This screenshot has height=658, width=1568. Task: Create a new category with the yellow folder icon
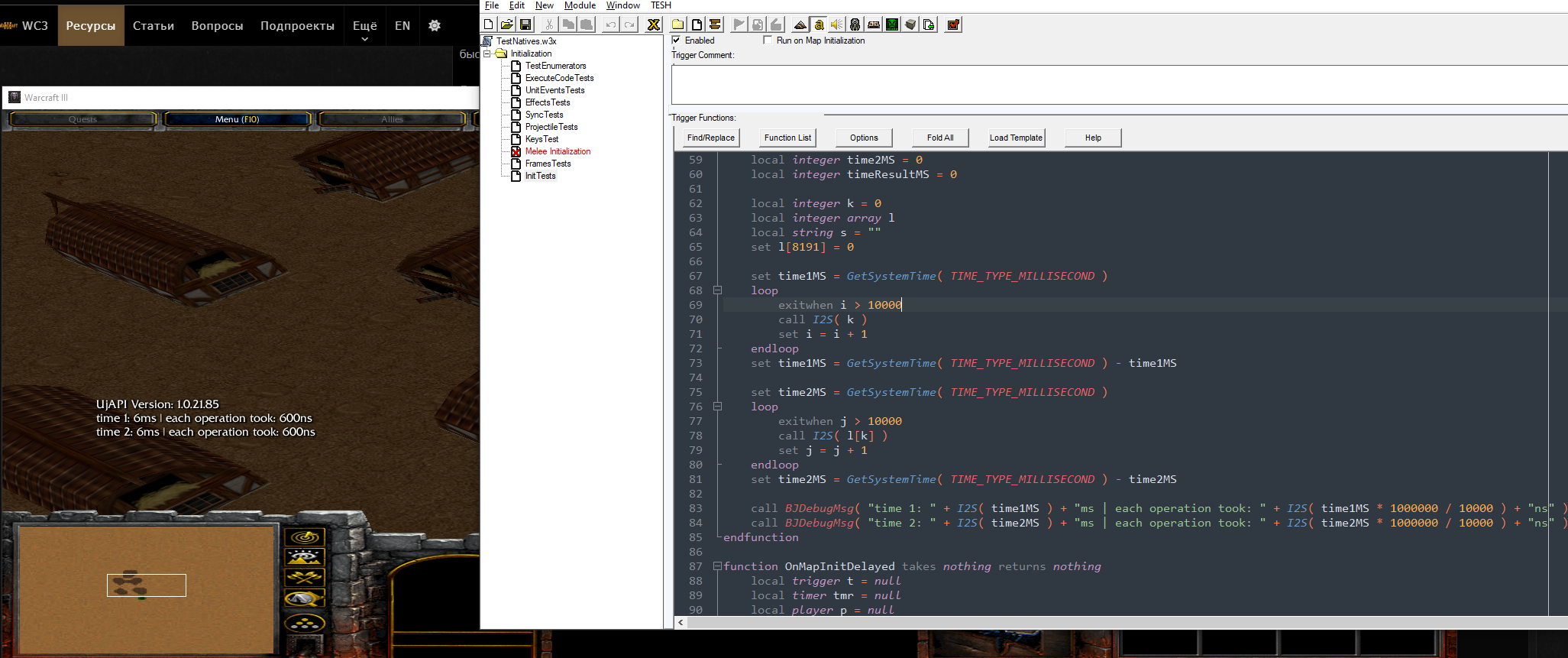click(677, 24)
